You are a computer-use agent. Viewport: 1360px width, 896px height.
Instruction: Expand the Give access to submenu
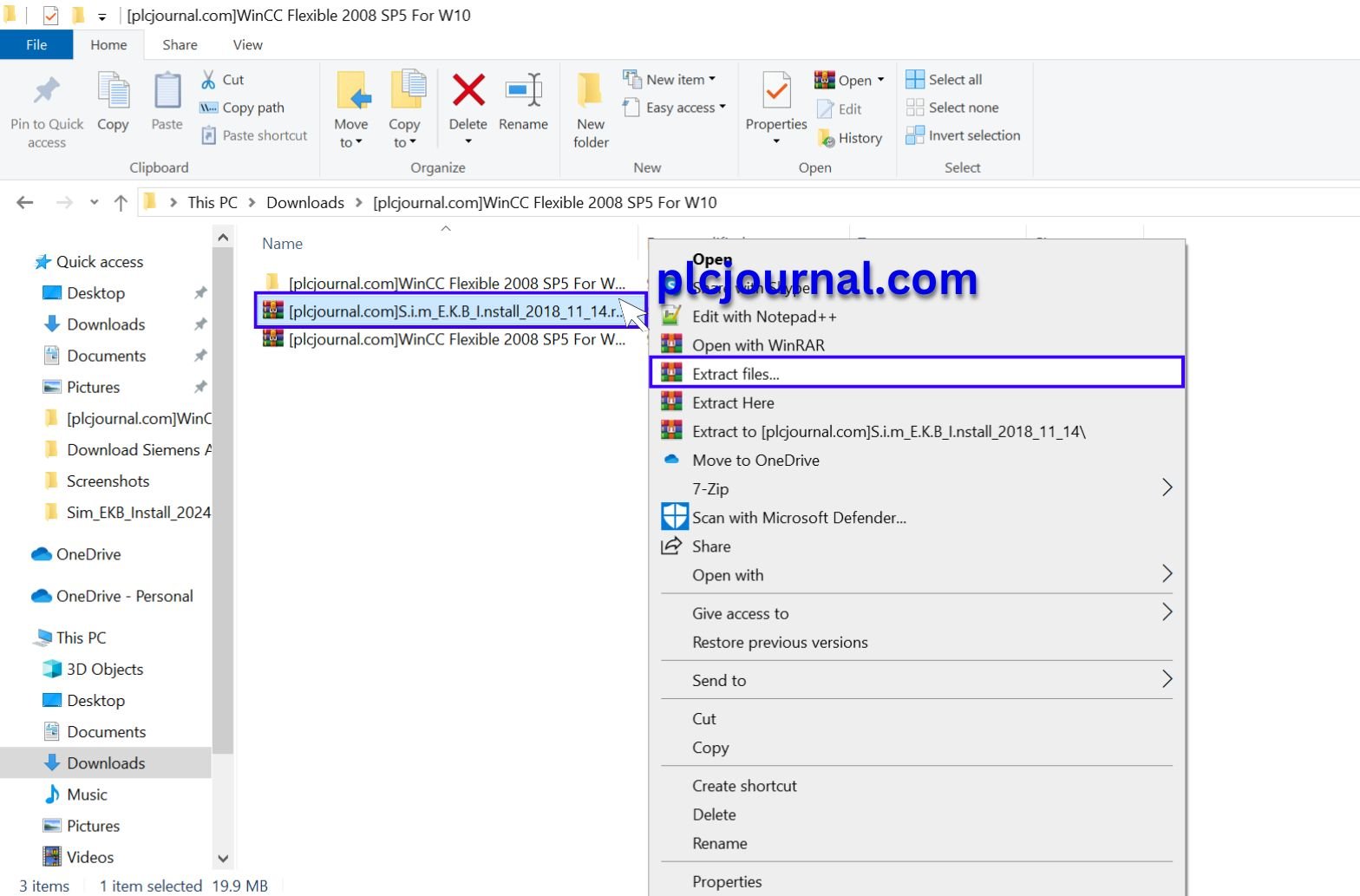917,613
